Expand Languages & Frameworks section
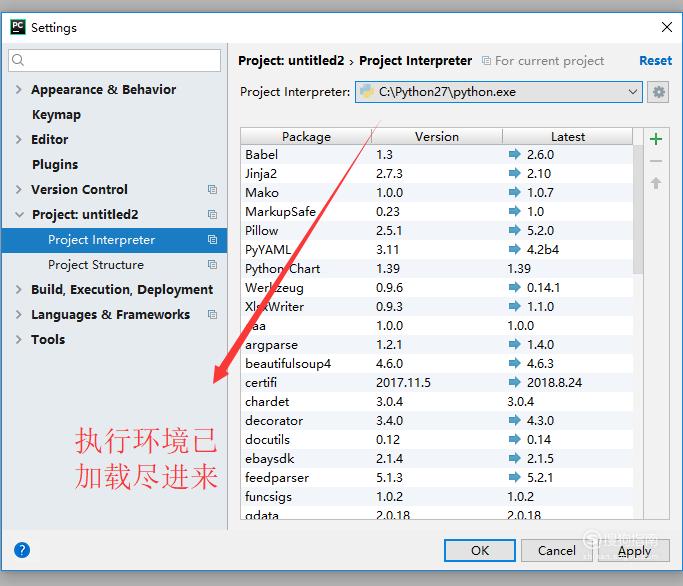The width and height of the screenshot is (683, 586). point(18,315)
